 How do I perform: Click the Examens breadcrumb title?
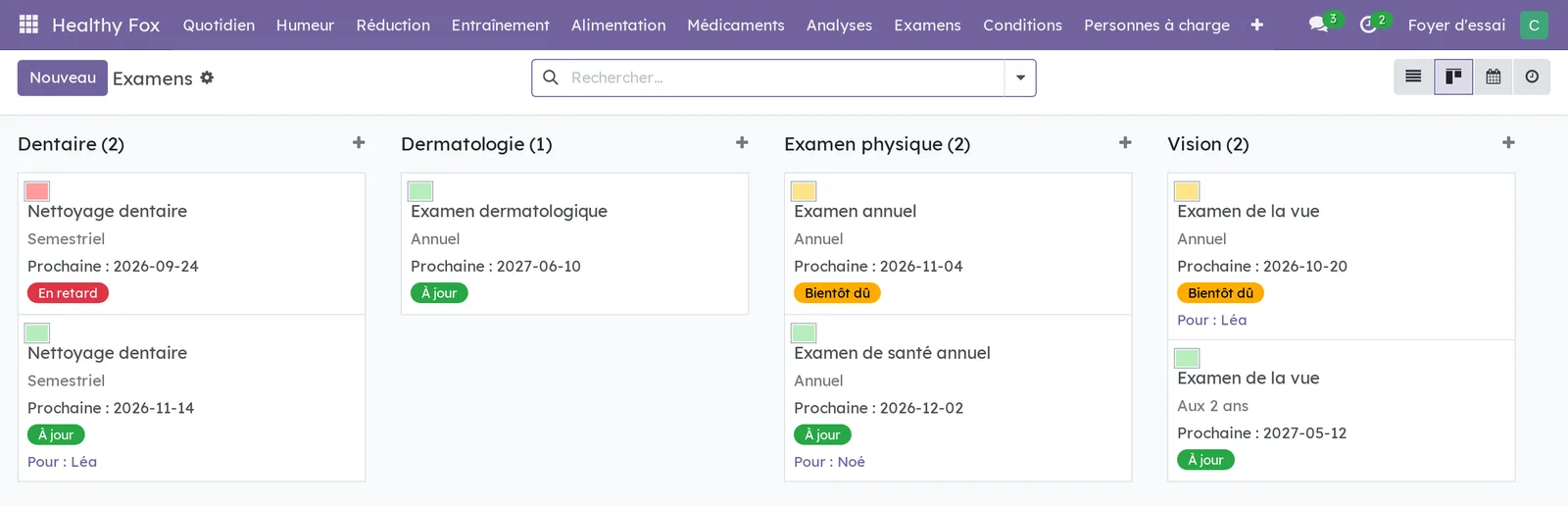(153, 78)
